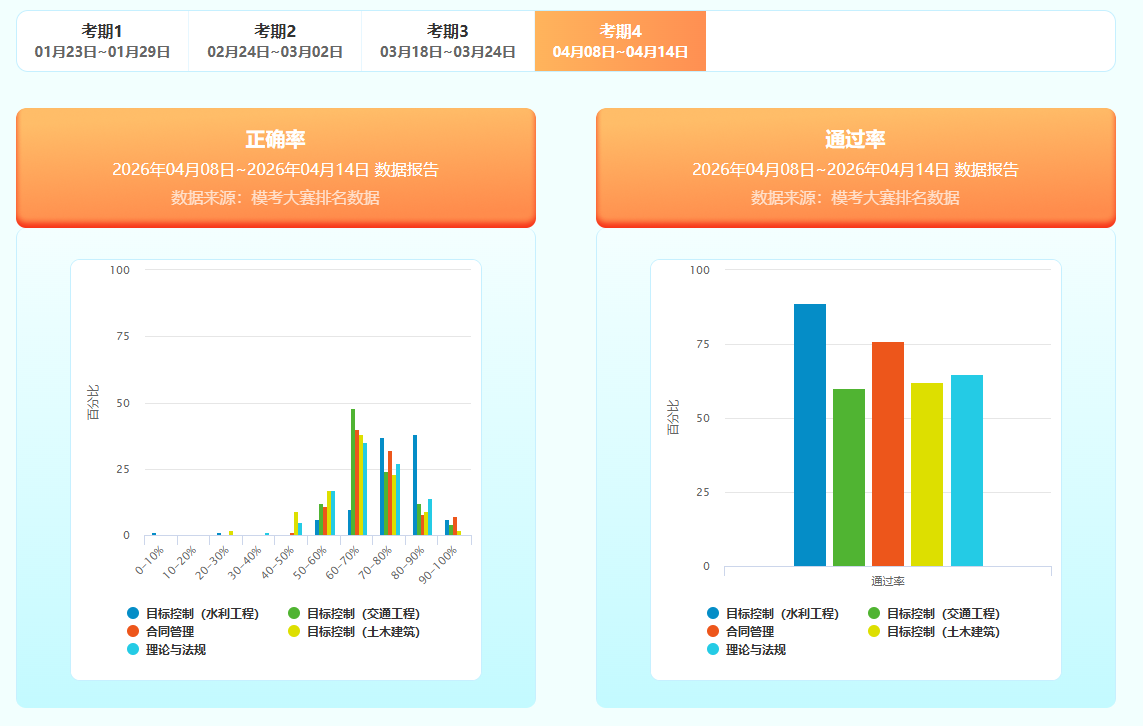Select the green bar in 通过率 chart

pos(849,478)
